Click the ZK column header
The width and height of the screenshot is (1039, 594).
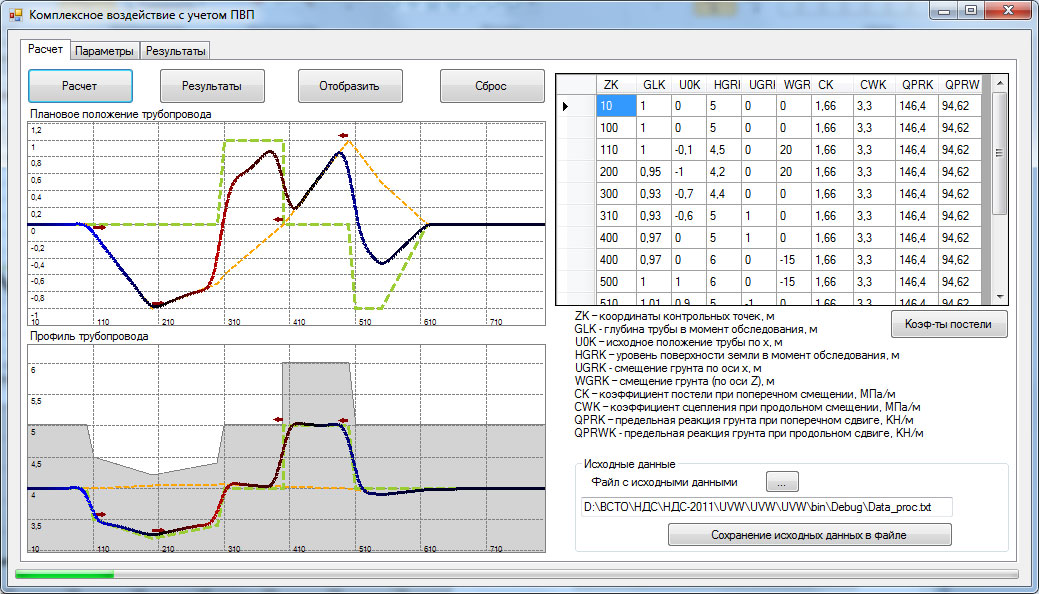pyautogui.click(x=616, y=85)
